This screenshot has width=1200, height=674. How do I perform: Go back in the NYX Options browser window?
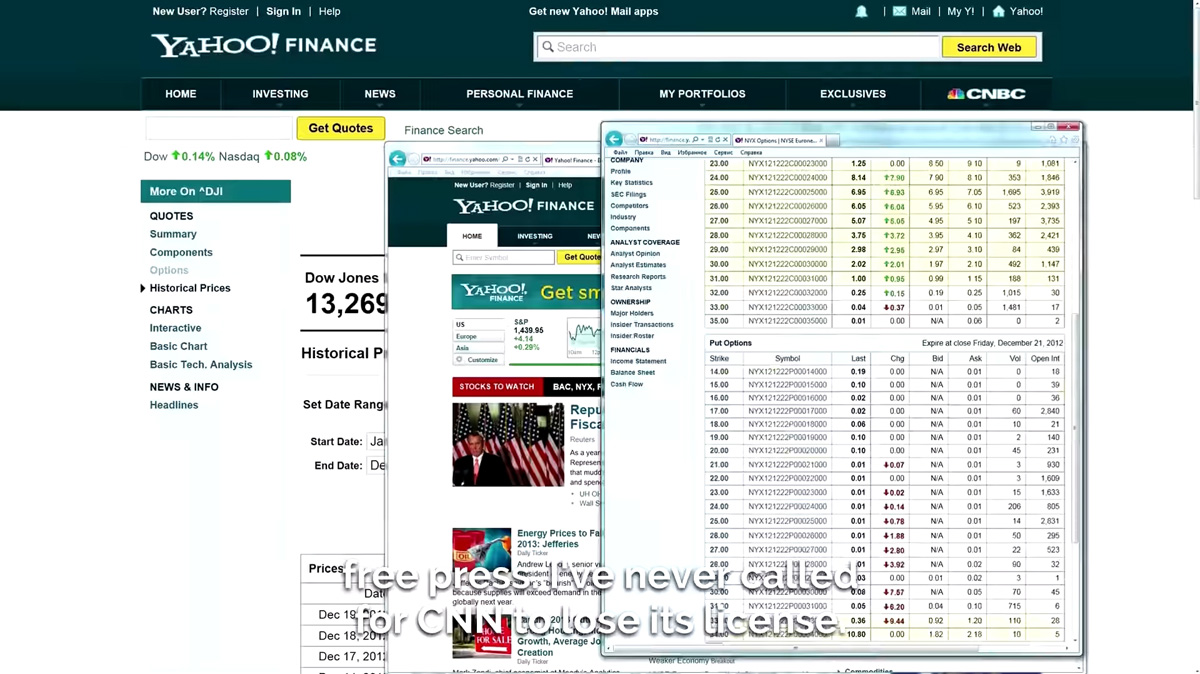[614, 139]
